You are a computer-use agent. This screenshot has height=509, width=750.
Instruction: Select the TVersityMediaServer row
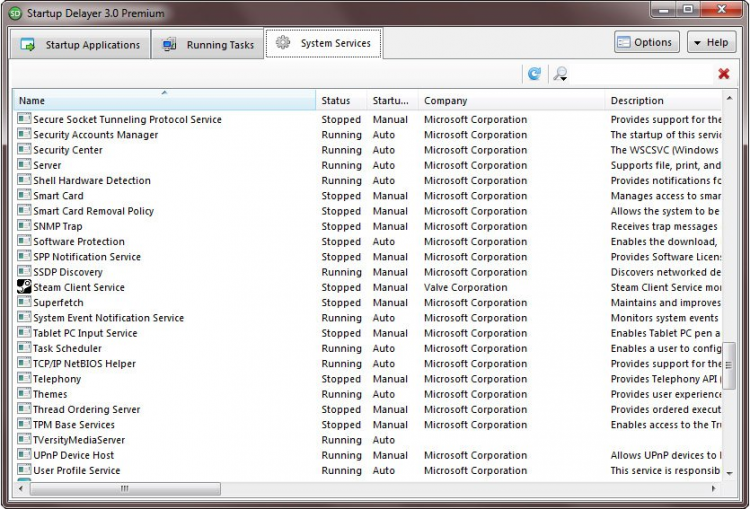pyautogui.click(x=79, y=440)
